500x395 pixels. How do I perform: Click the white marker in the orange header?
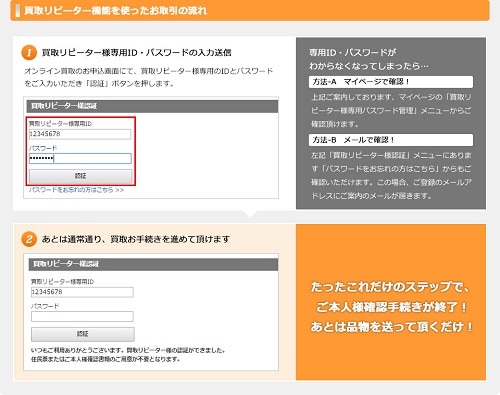click(17, 11)
